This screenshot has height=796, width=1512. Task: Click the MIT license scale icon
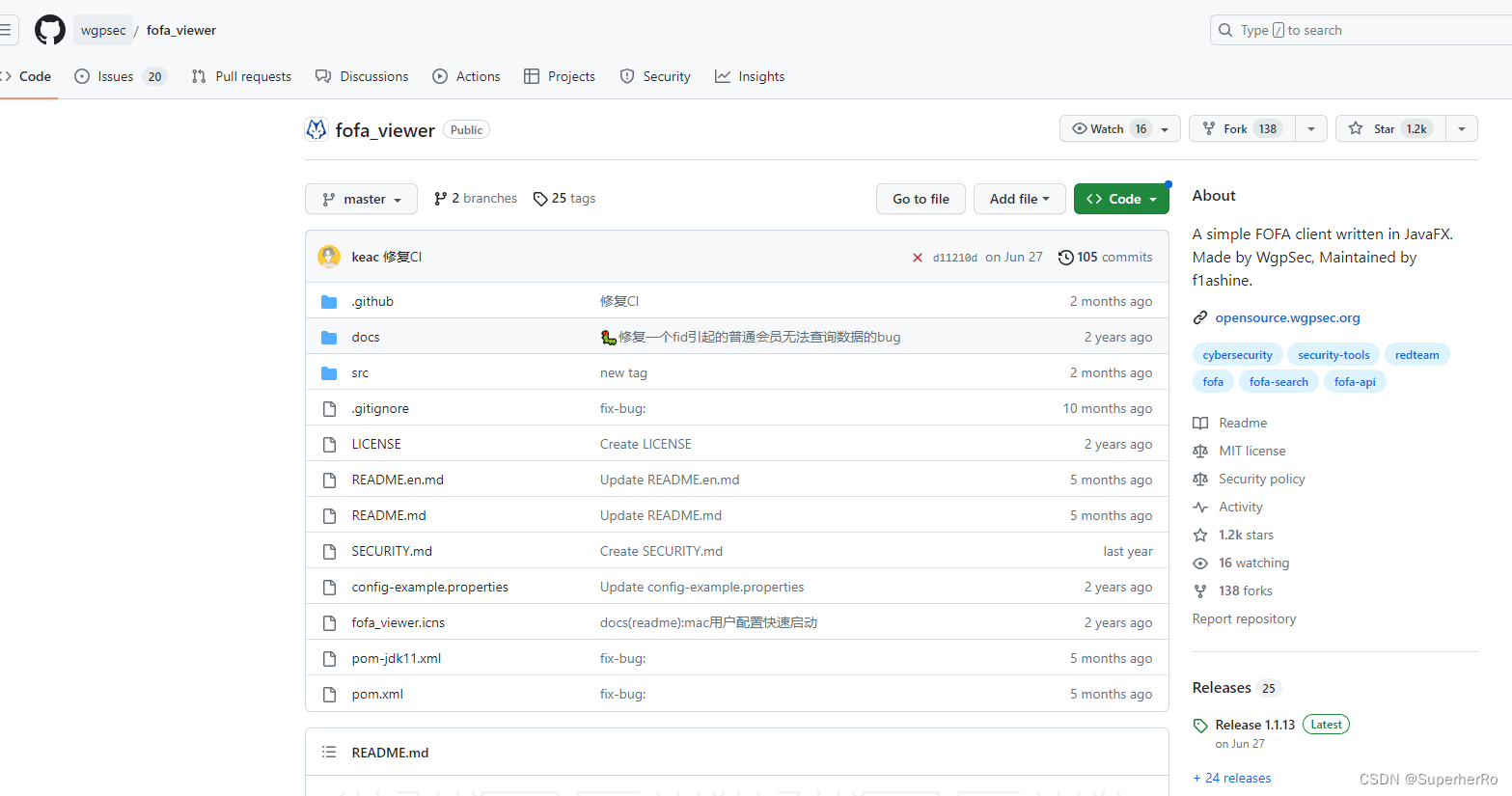pyautogui.click(x=1200, y=451)
